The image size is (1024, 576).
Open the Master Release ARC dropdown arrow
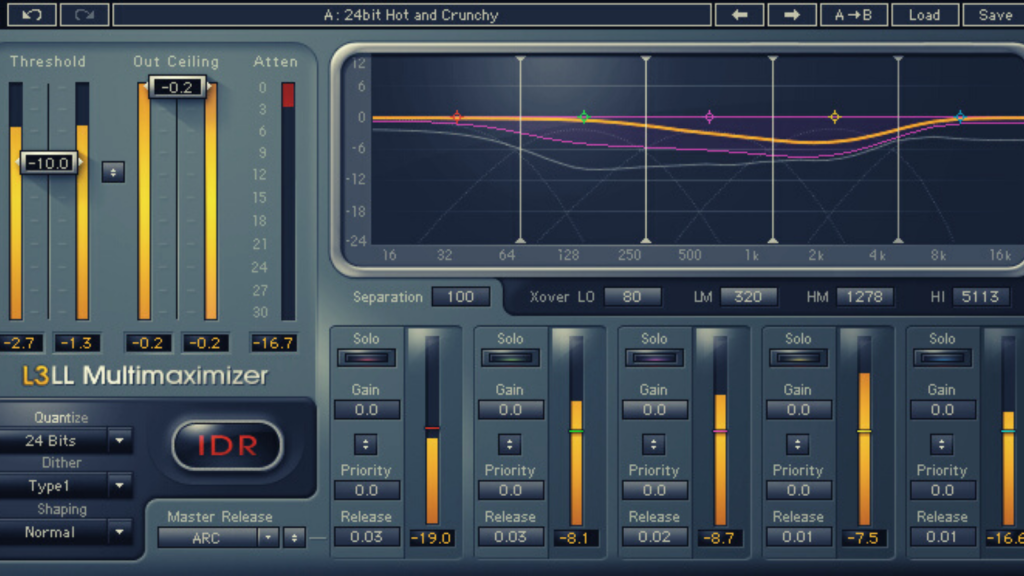(268, 537)
